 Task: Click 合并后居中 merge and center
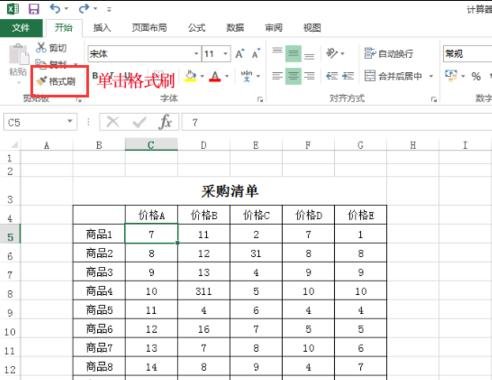[393, 76]
